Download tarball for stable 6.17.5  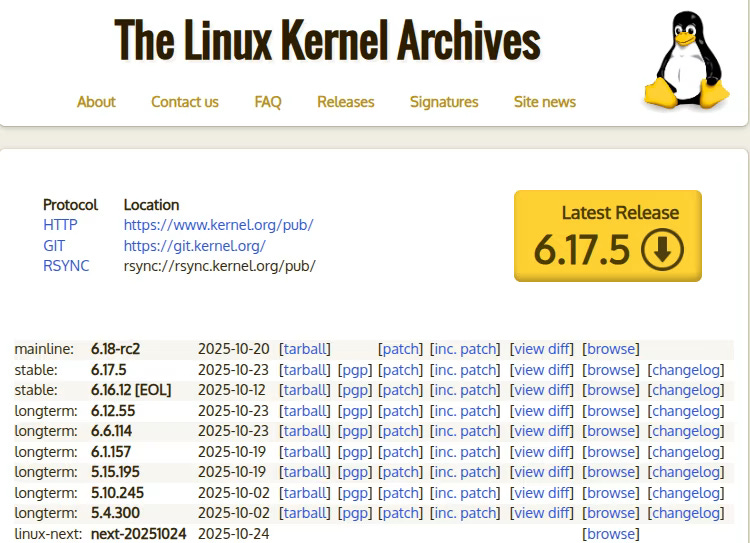(x=305, y=370)
